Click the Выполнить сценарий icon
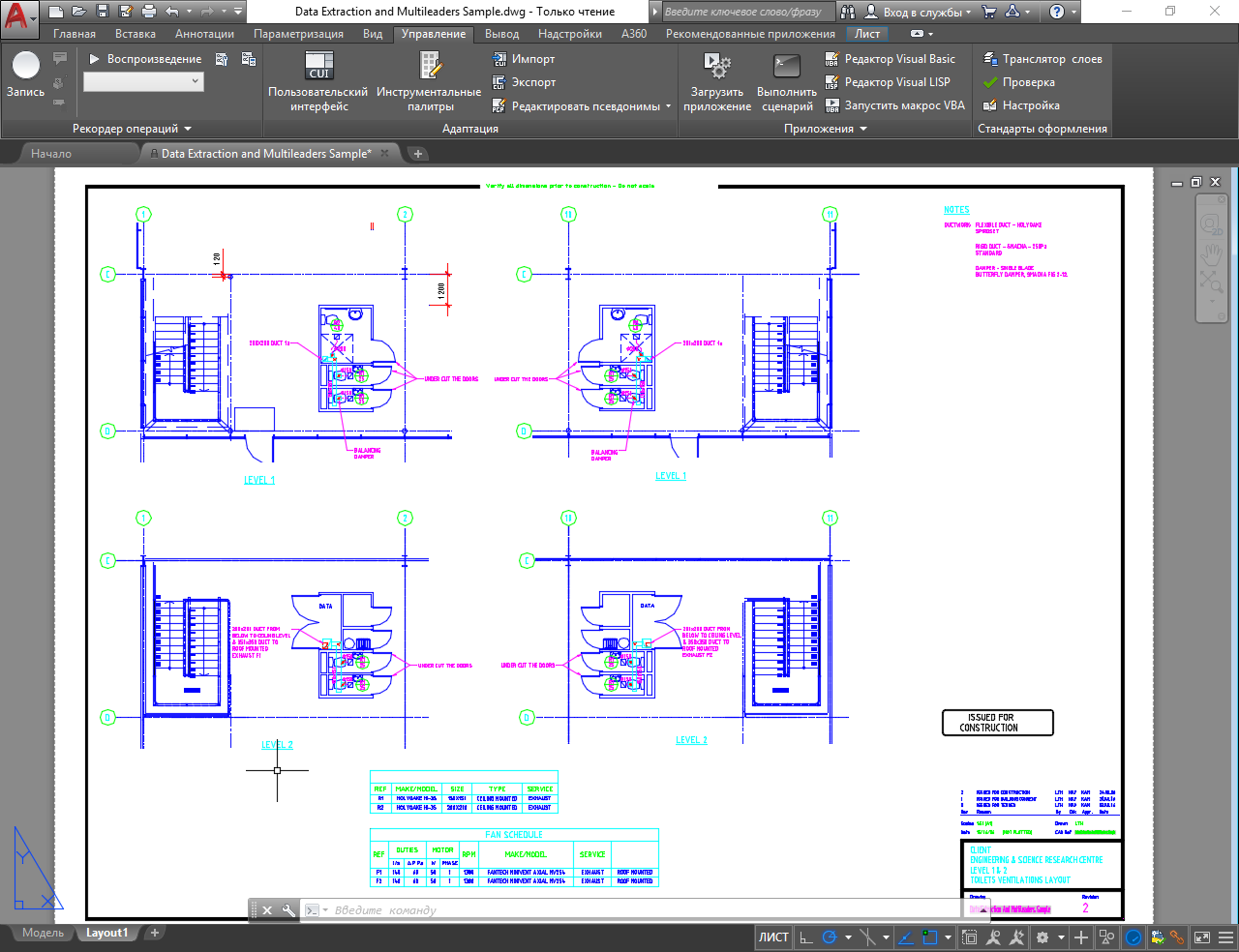Image resolution: width=1239 pixels, height=952 pixels. tap(786, 66)
